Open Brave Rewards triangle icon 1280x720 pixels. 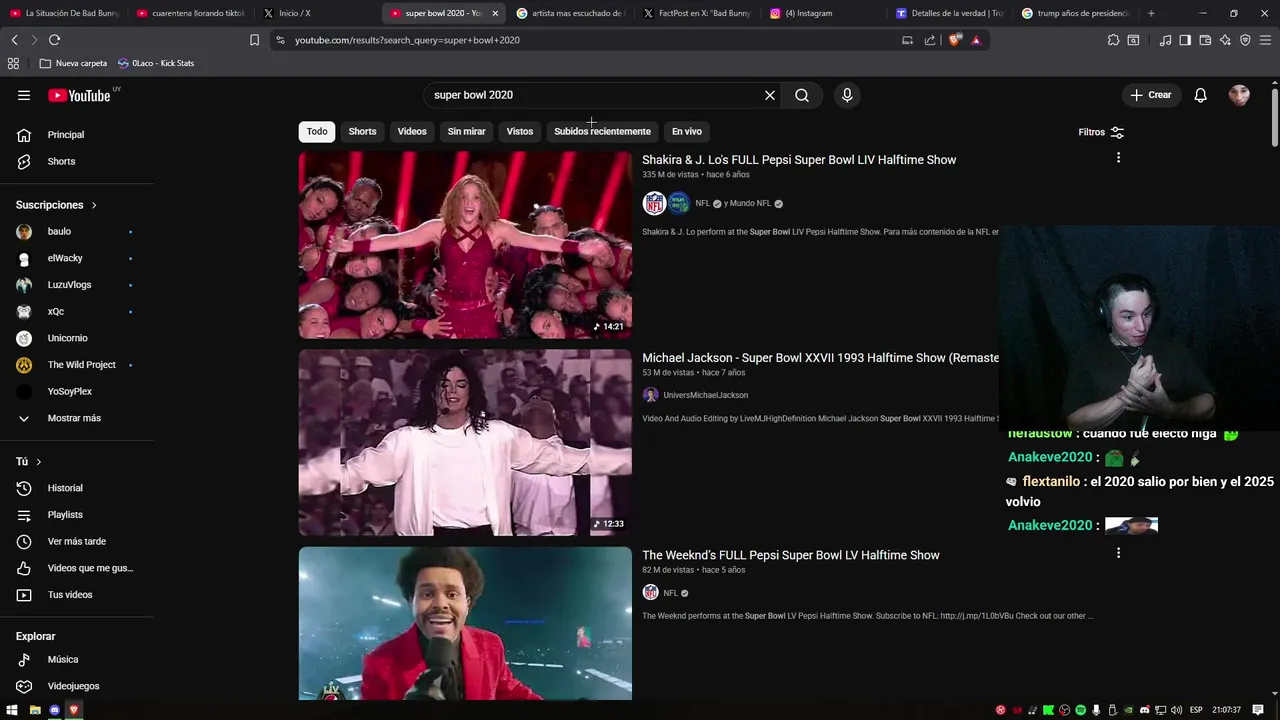click(976, 40)
